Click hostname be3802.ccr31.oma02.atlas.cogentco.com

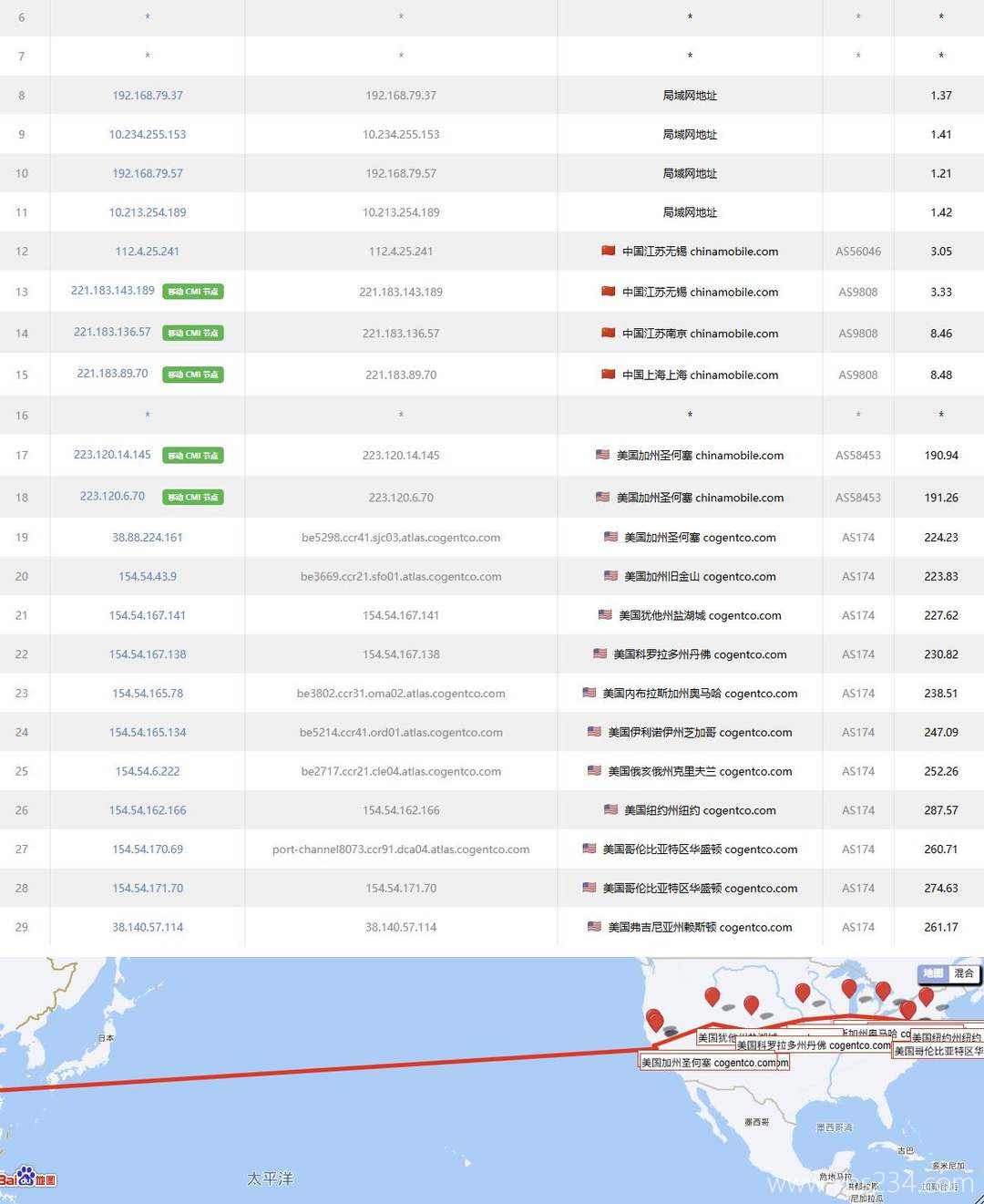point(401,693)
